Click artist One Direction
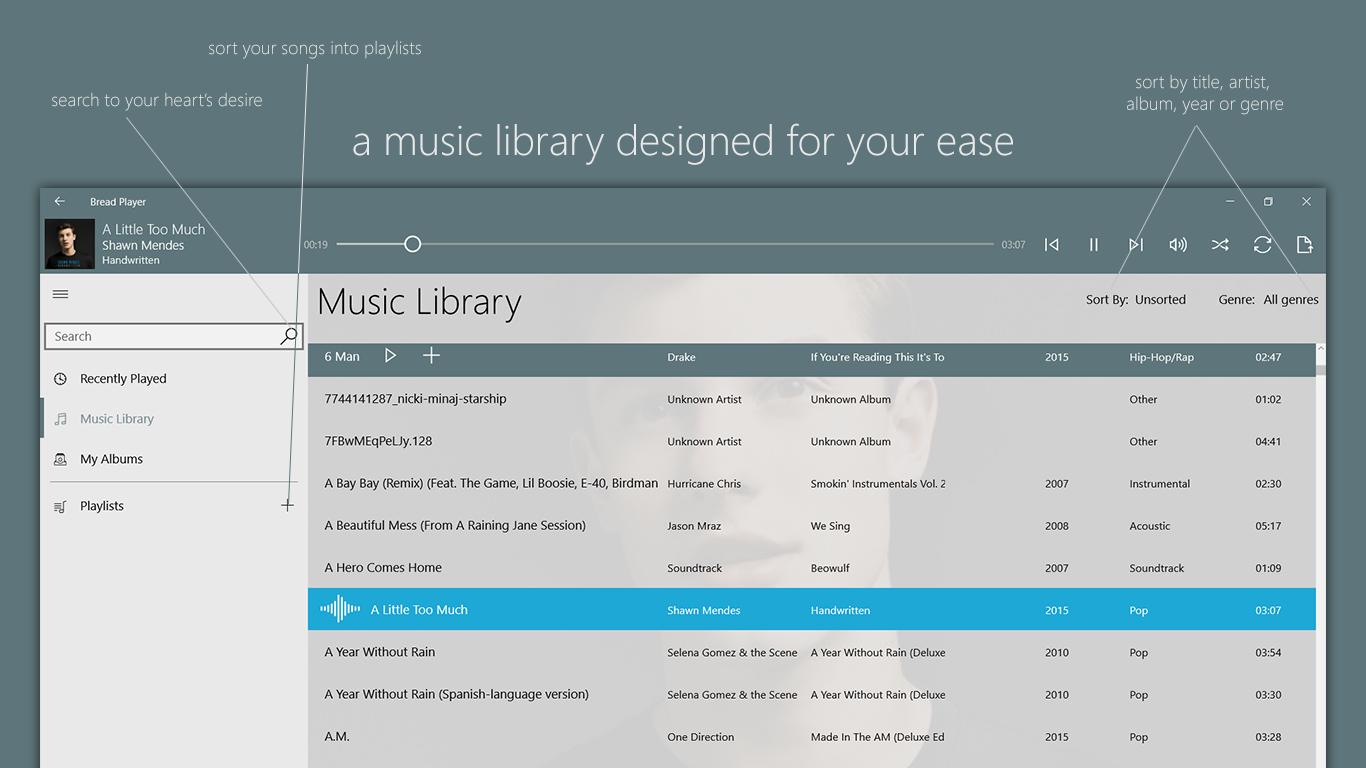 pyautogui.click(x=700, y=737)
